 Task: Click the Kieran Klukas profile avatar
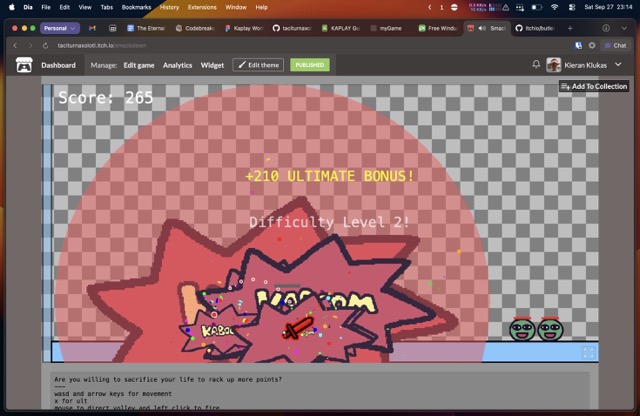553,65
